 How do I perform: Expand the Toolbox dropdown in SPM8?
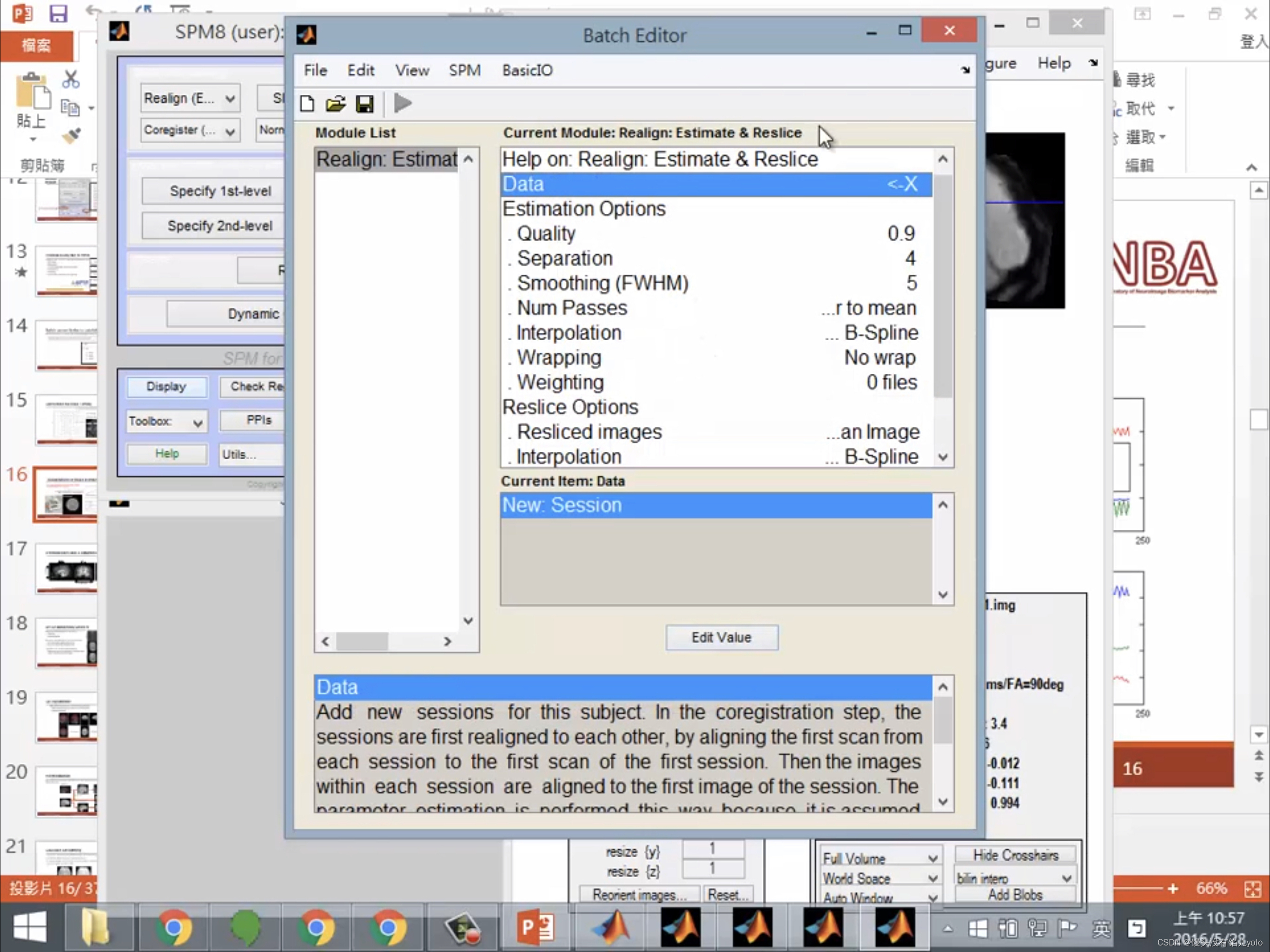click(x=166, y=422)
